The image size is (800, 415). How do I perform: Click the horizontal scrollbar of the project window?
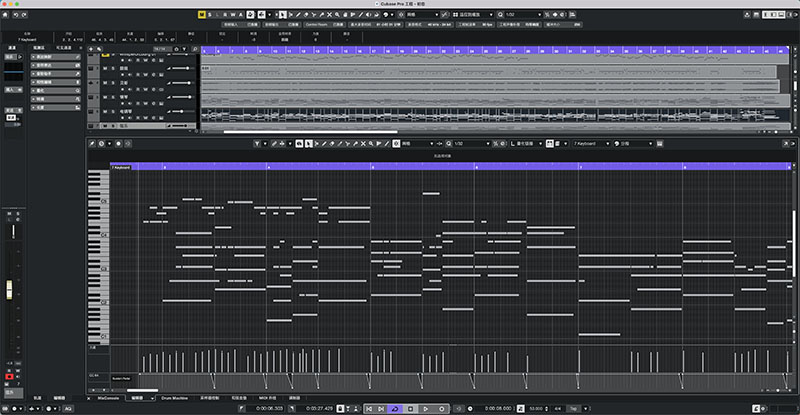310,132
